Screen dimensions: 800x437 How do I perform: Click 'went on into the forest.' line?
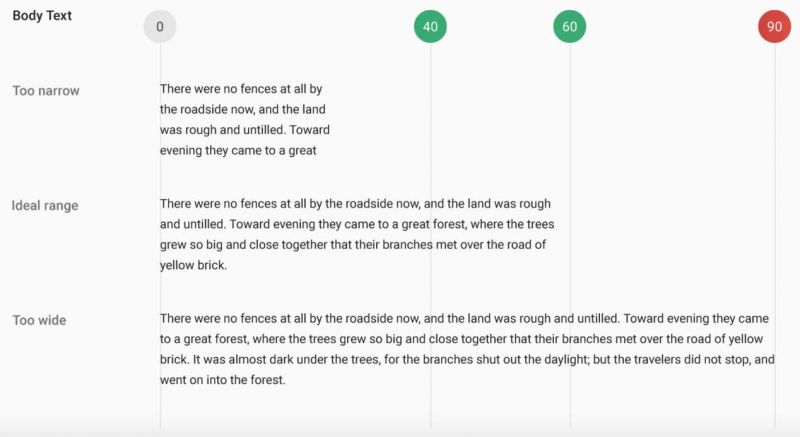point(222,380)
